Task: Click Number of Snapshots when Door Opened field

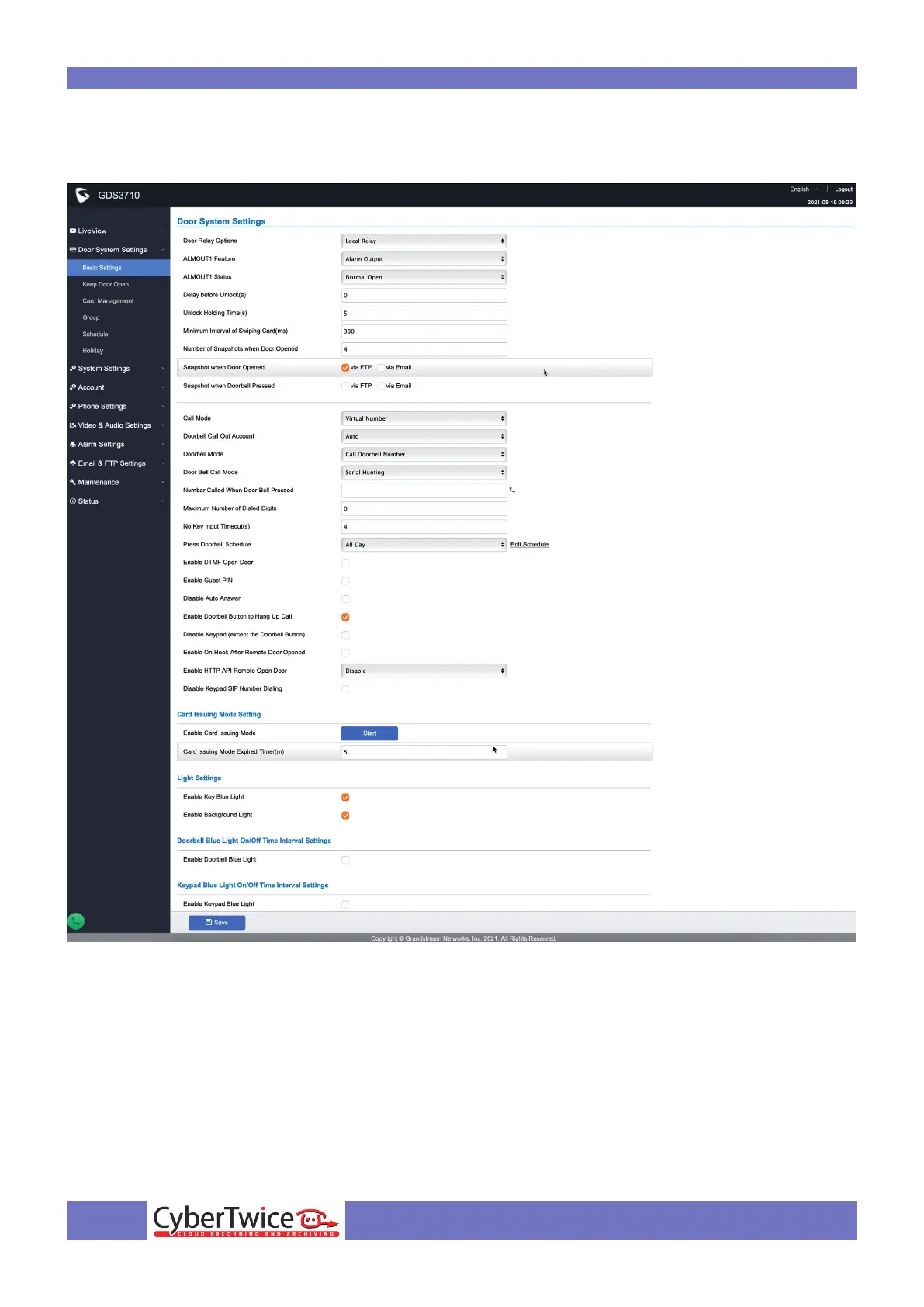Action: click(x=424, y=349)
